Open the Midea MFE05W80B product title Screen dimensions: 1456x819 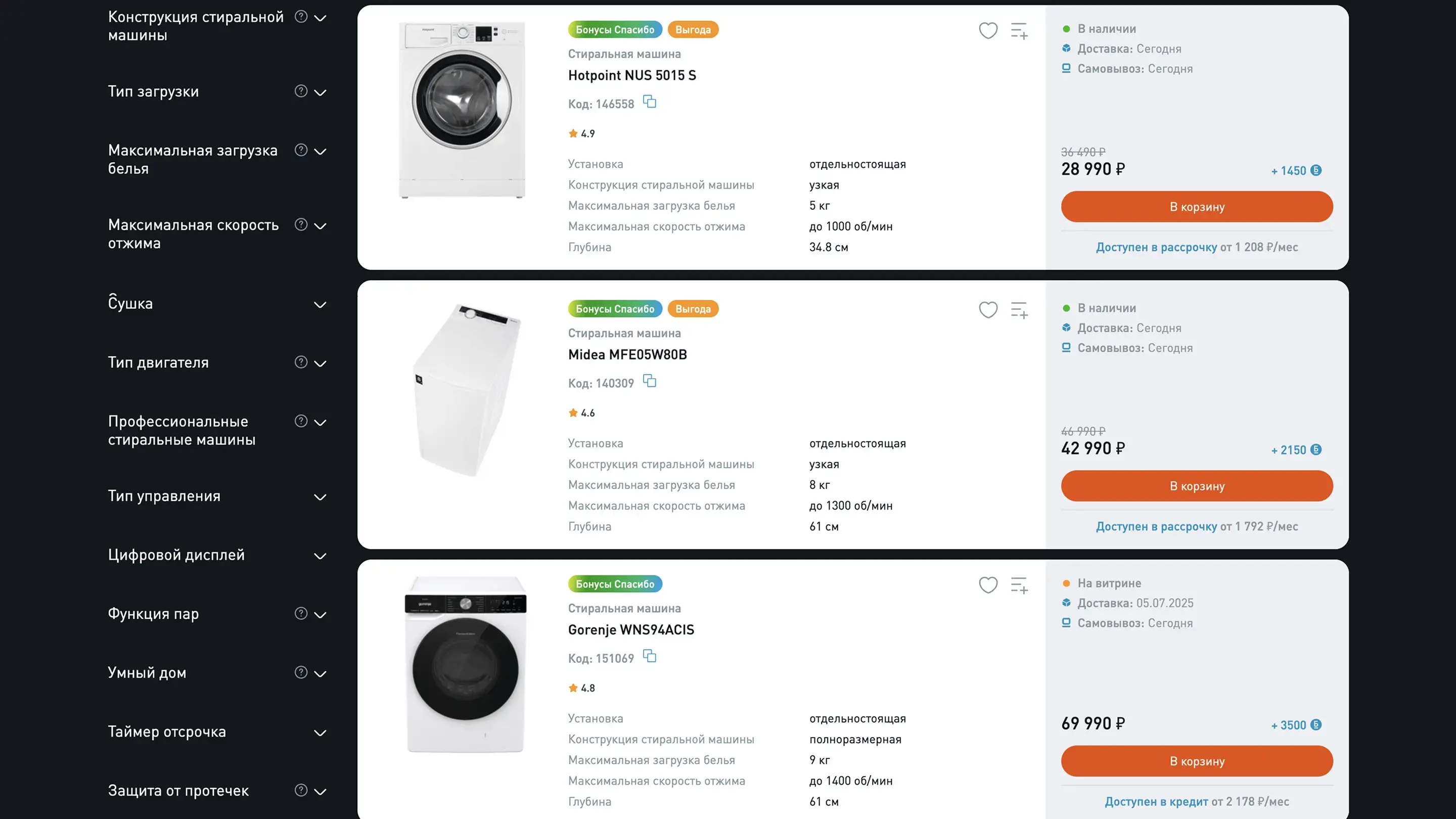tap(627, 355)
